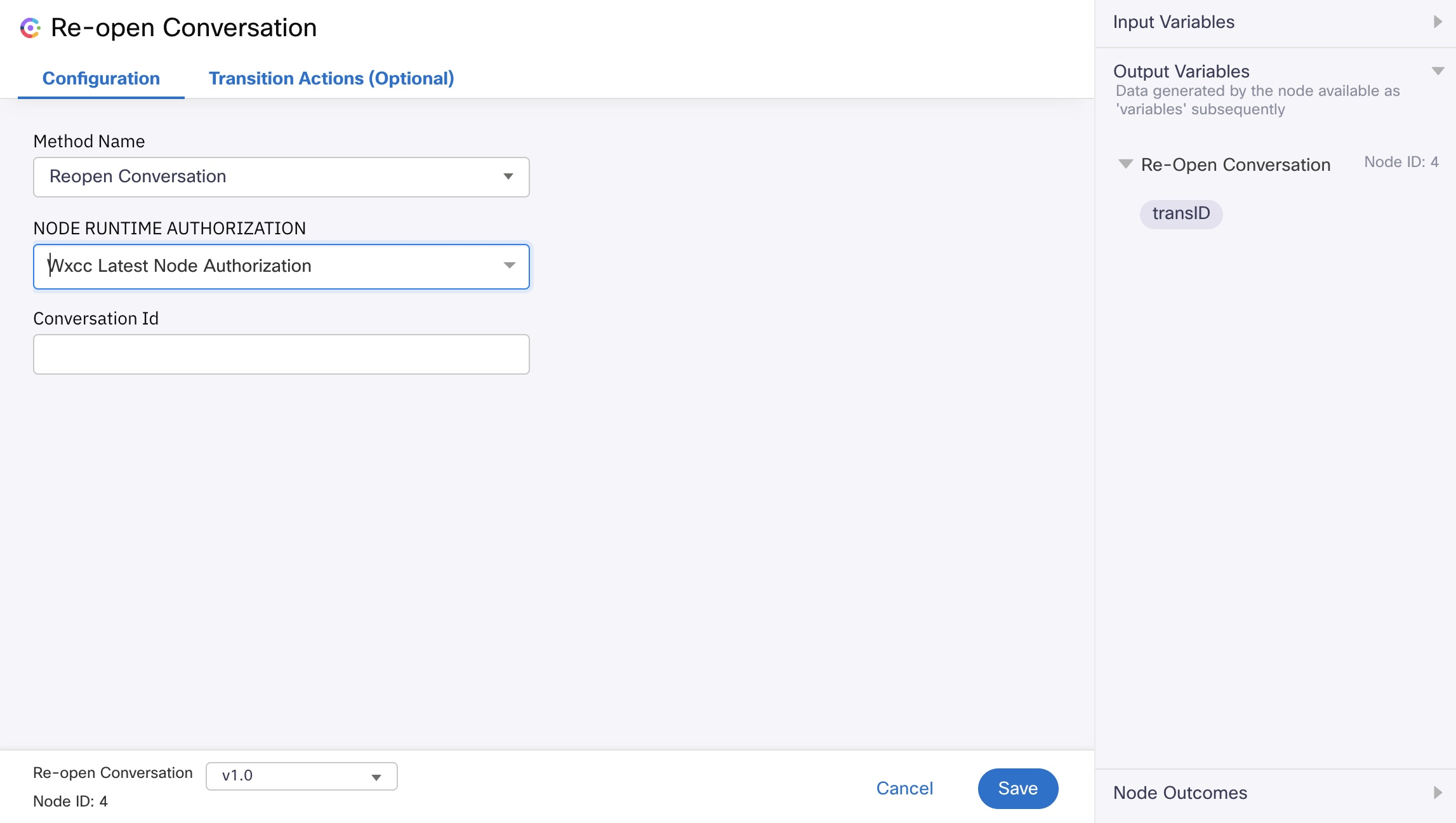Collapse the Output Variables section
This screenshot has width=1456, height=823.
1181,71
